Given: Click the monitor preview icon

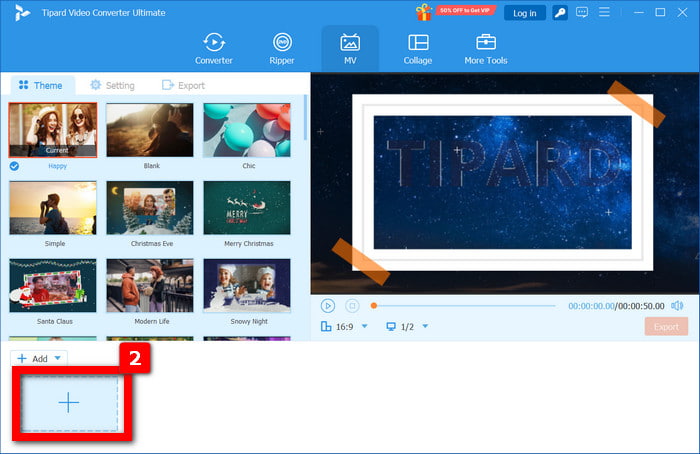Looking at the screenshot, I should click(391, 327).
